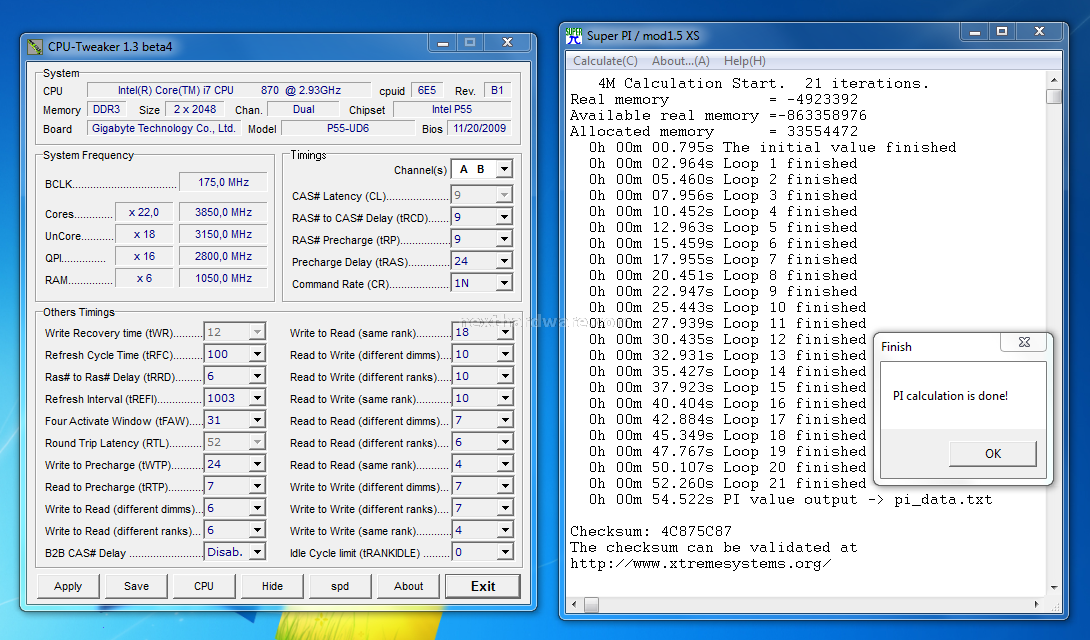Image resolution: width=1090 pixels, height=640 pixels.
Task: Click the Model P55-UD6 field
Action: [x=348, y=129]
